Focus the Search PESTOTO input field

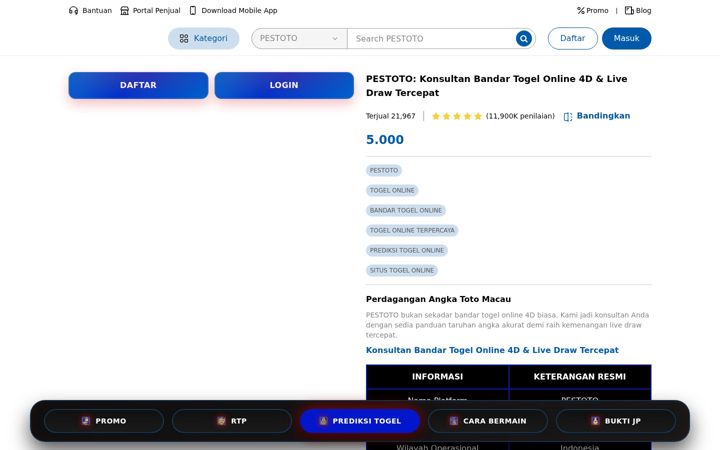tap(432, 39)
